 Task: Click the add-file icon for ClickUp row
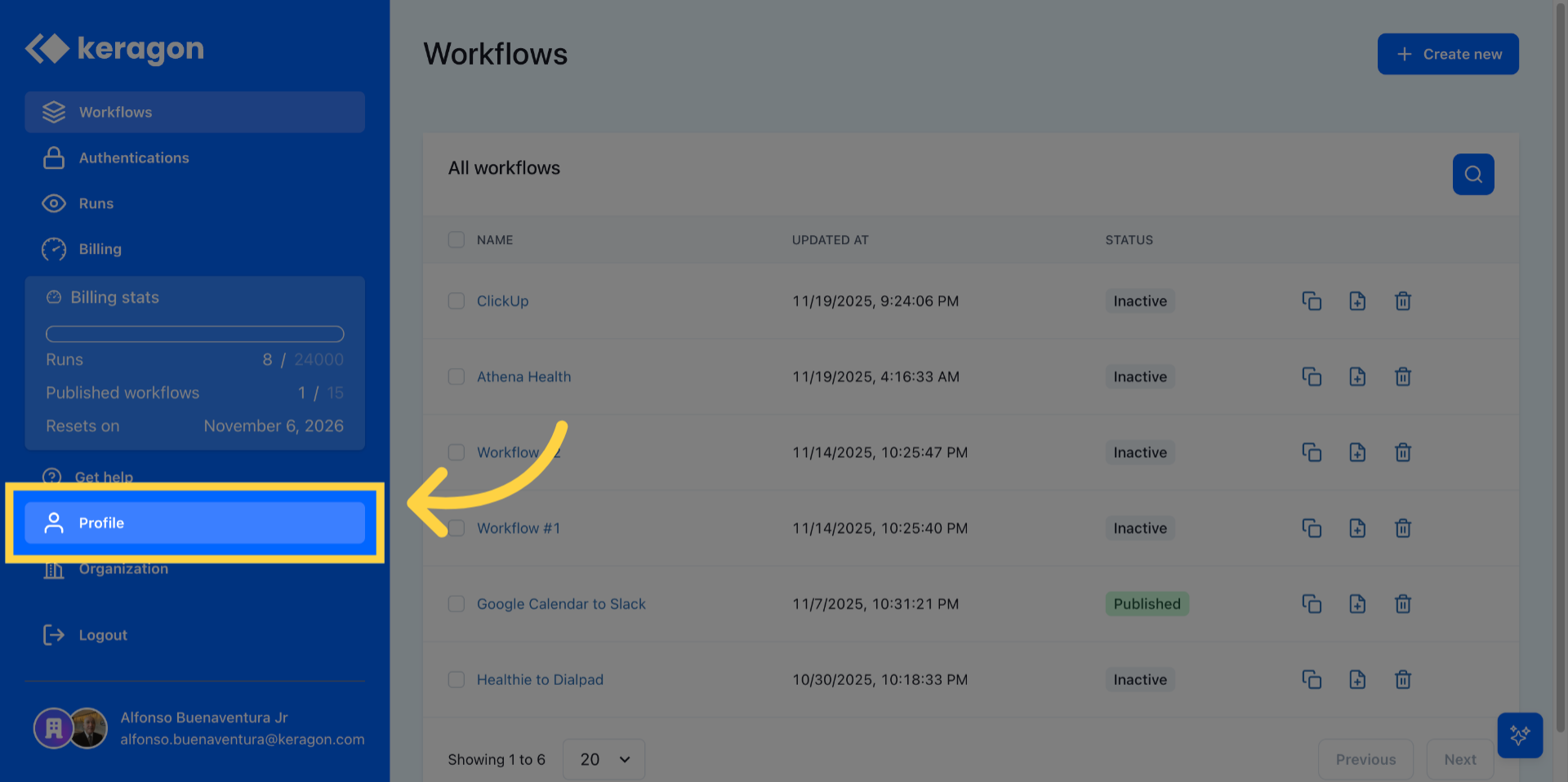point(1357,301)
